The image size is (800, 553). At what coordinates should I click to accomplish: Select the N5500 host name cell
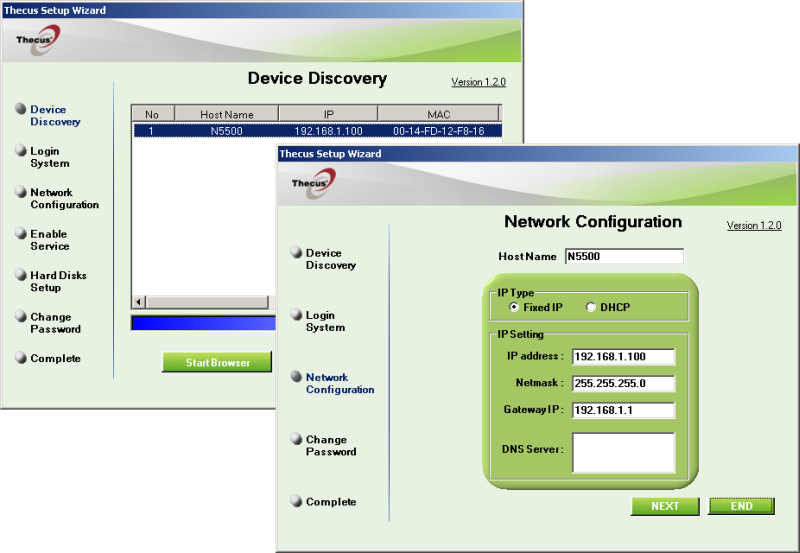227,131
